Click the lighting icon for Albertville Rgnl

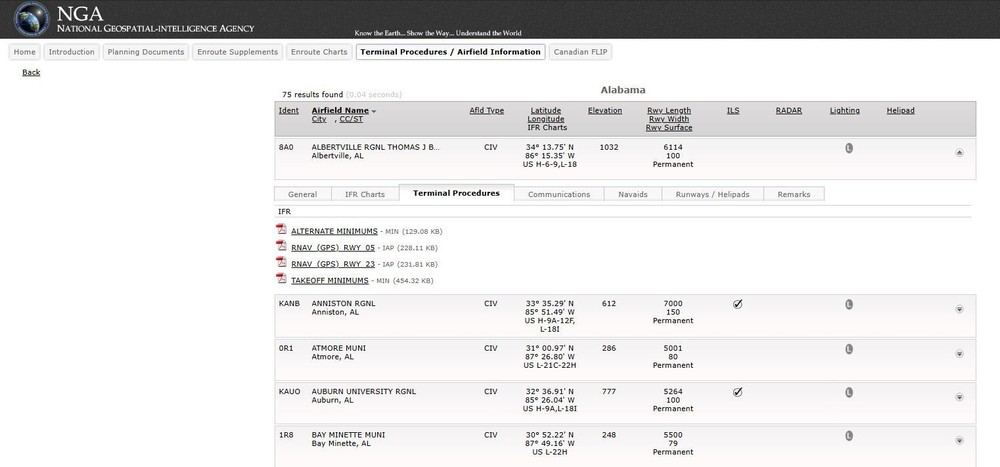tap(849, 148)
